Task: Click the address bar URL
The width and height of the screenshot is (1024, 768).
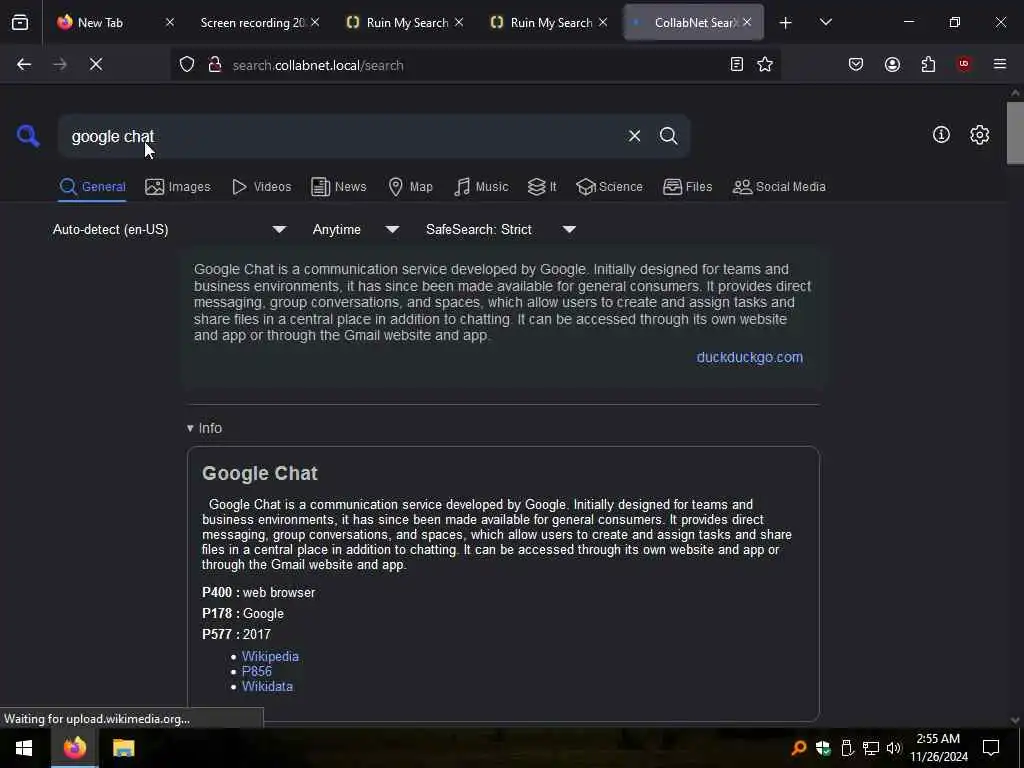Action: 318,65
